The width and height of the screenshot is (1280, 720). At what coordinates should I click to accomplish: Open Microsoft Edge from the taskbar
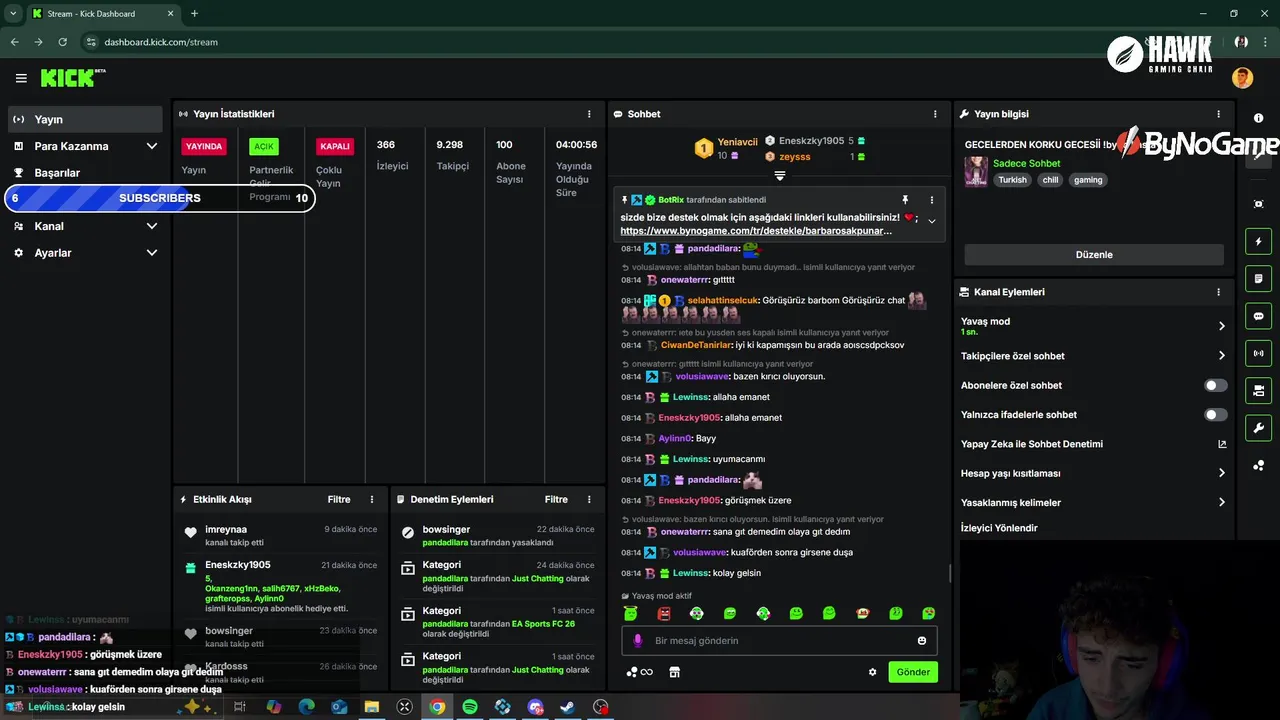307,707
